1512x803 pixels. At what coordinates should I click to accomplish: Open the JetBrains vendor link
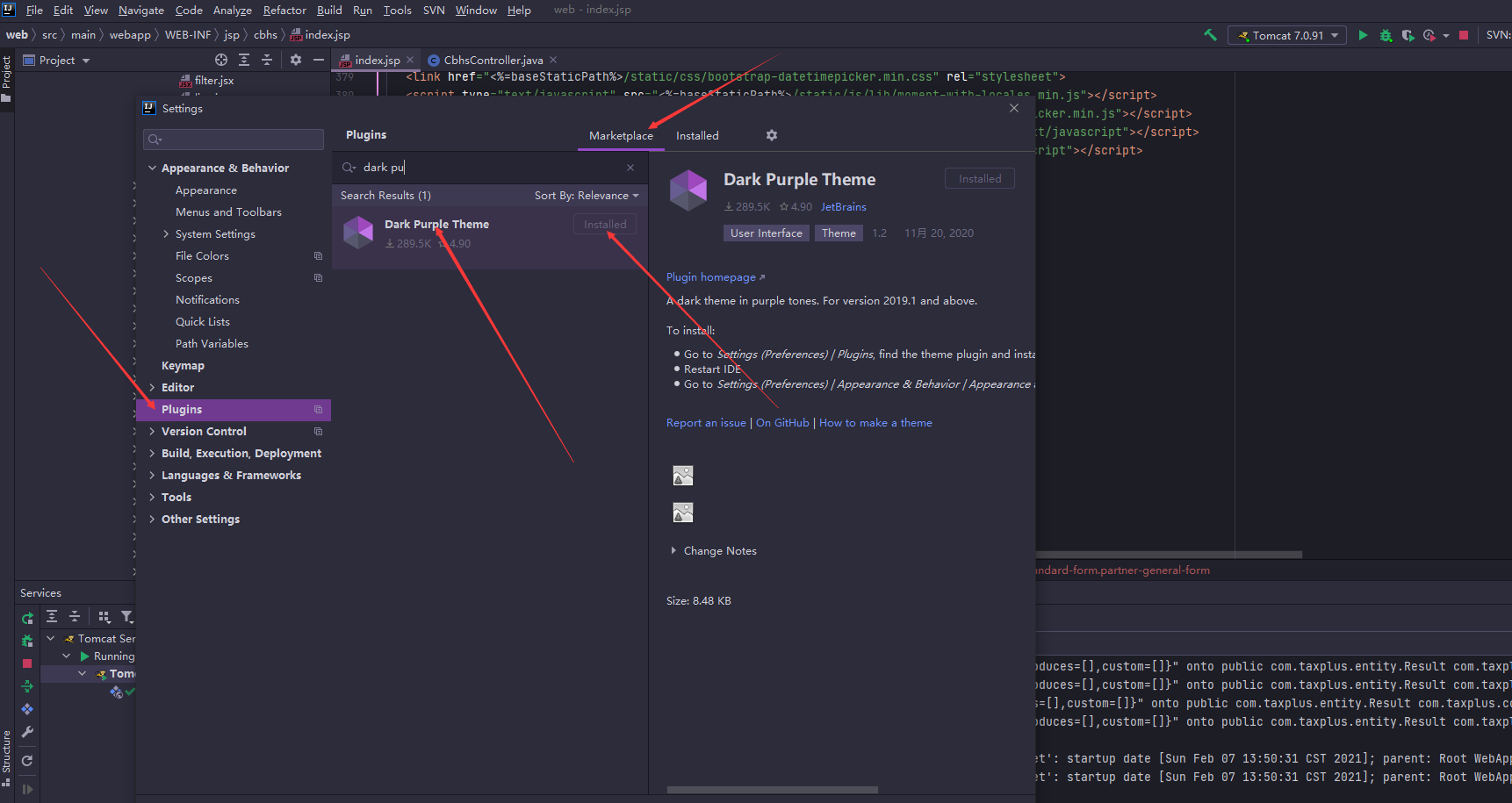[843, 206]
